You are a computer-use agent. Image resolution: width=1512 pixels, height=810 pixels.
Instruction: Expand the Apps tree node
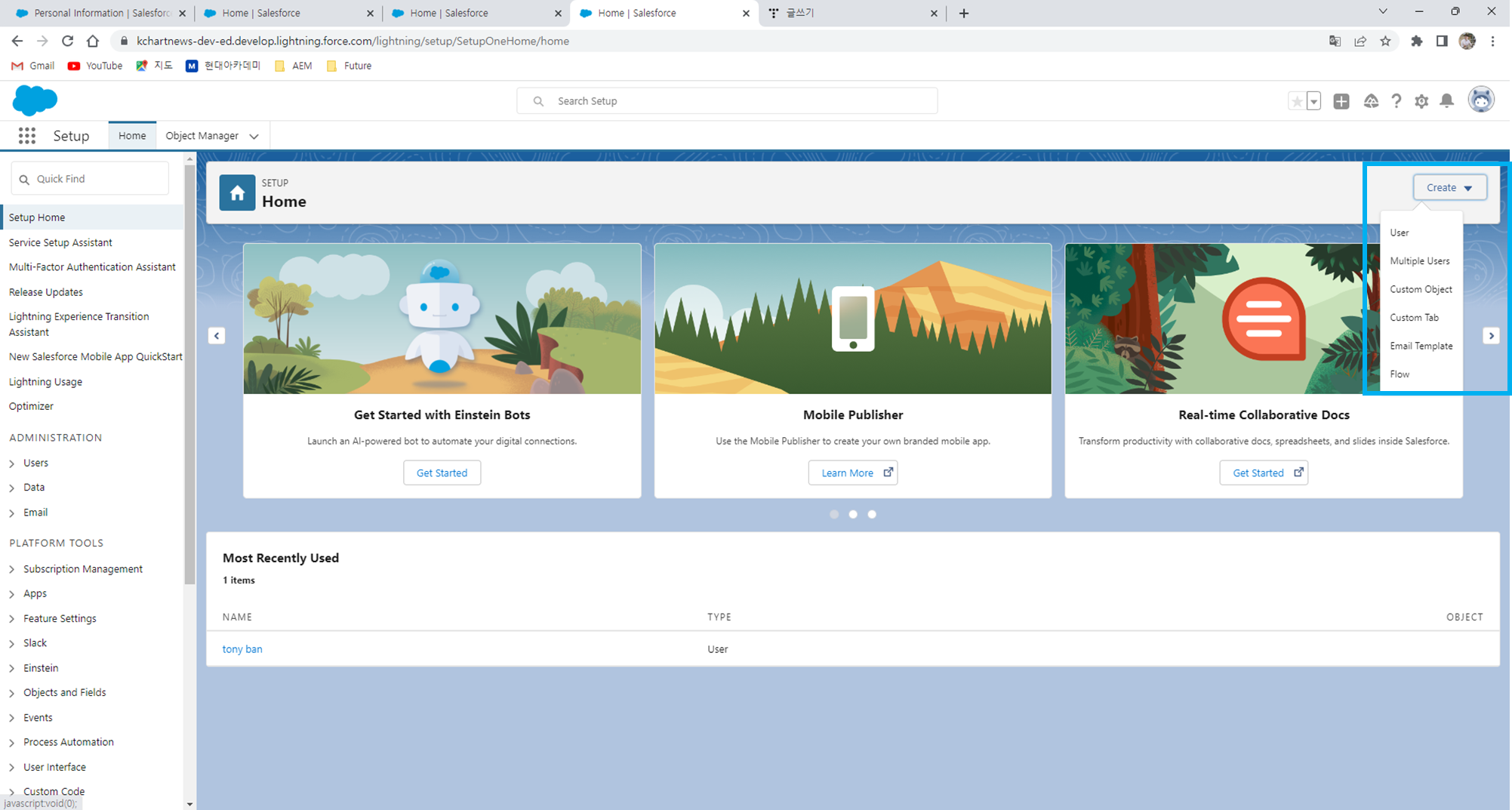(12, 595)
